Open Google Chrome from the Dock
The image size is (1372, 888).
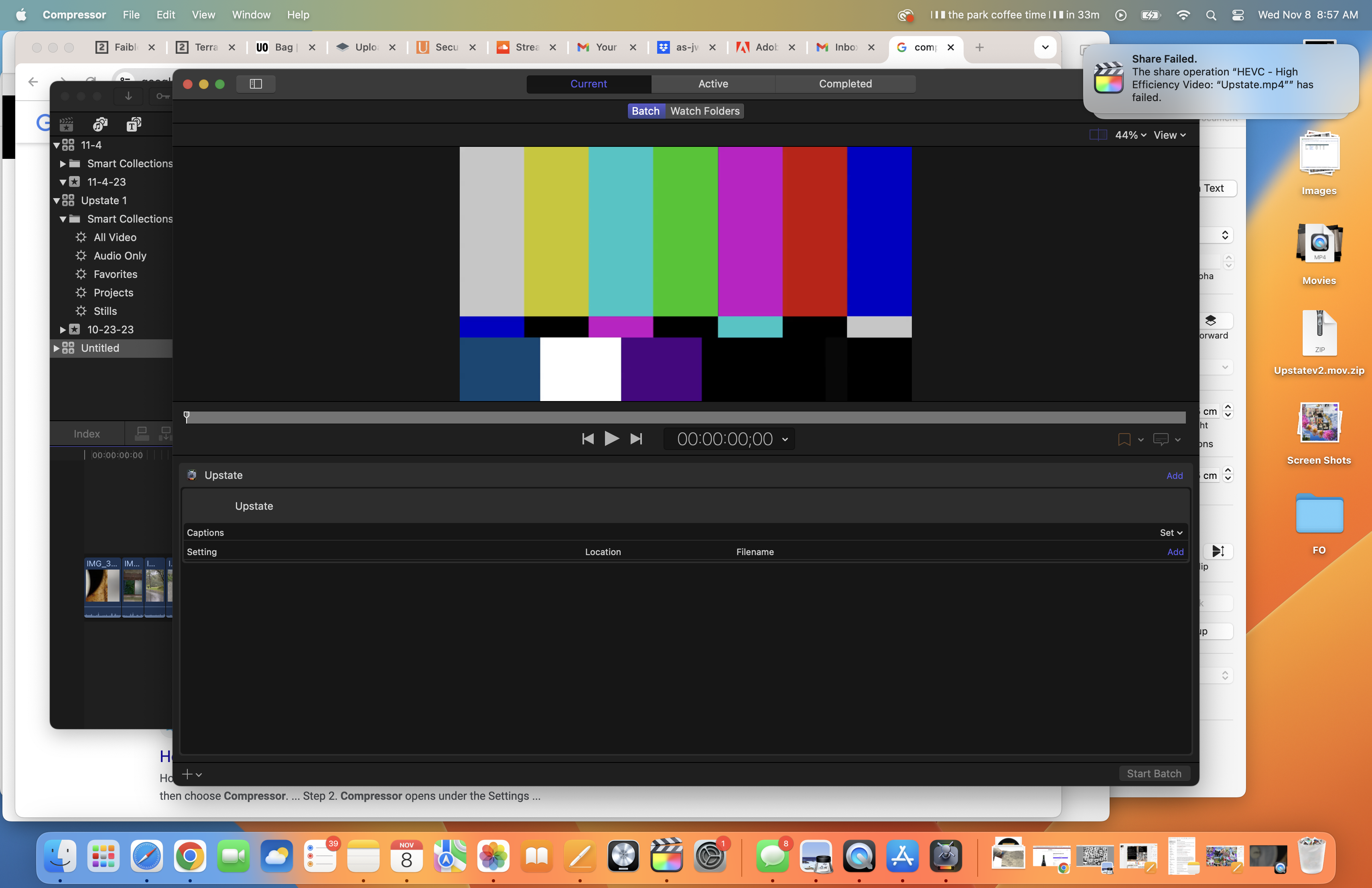pyautogui.click(x=190, y=855)
